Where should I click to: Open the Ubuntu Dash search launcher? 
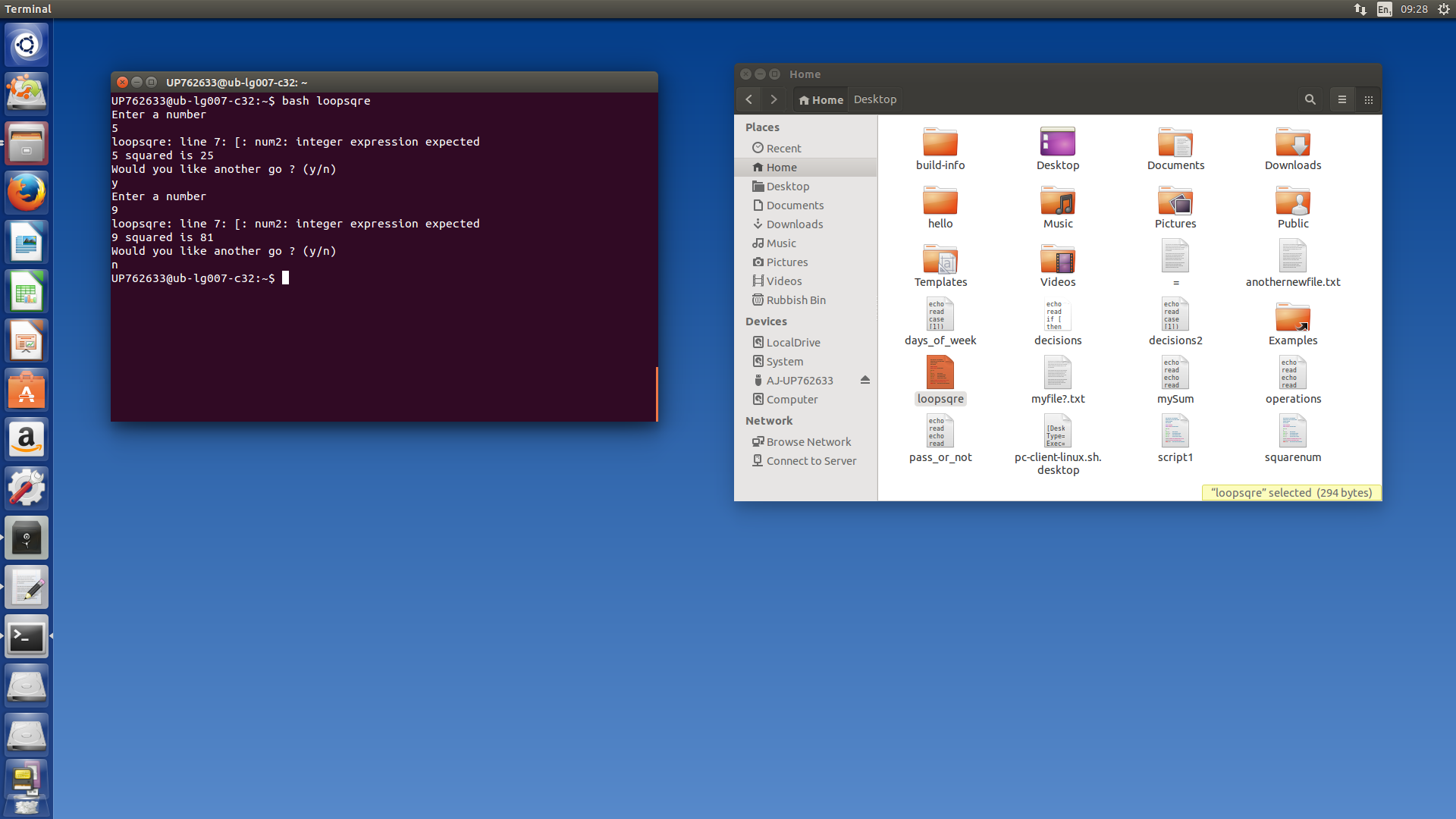tap(27, 45)
